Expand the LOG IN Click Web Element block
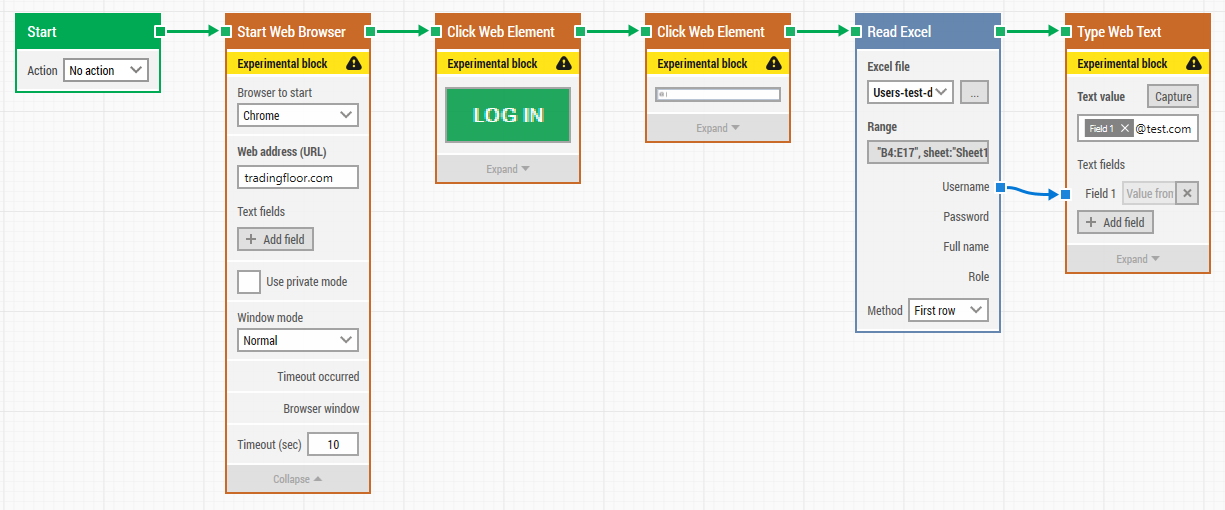The height and width of the screenshot is (510, 1225). point(508,169)
